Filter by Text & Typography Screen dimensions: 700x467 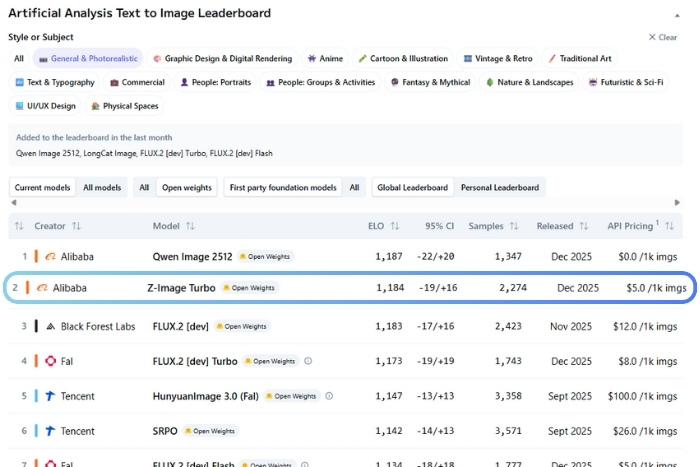(55, 82)
